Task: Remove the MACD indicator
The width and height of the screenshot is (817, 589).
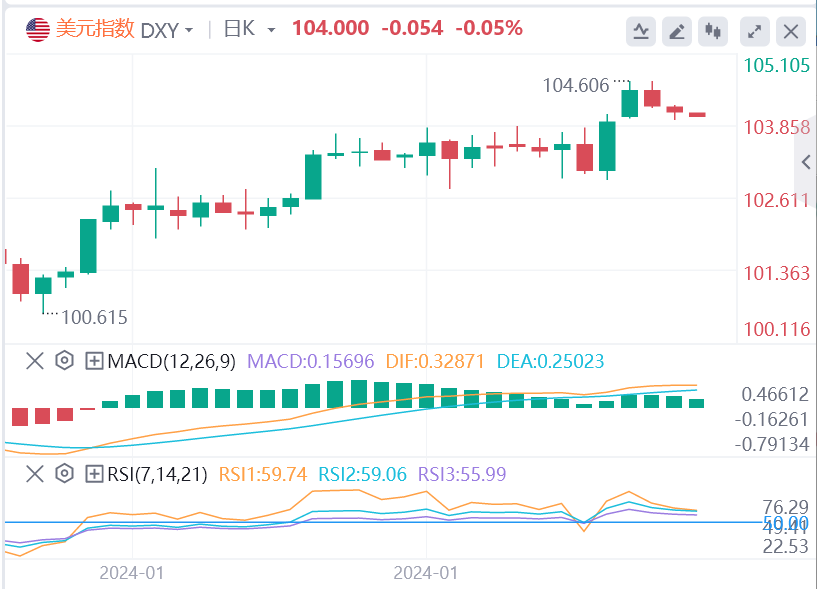Action: 35,361
